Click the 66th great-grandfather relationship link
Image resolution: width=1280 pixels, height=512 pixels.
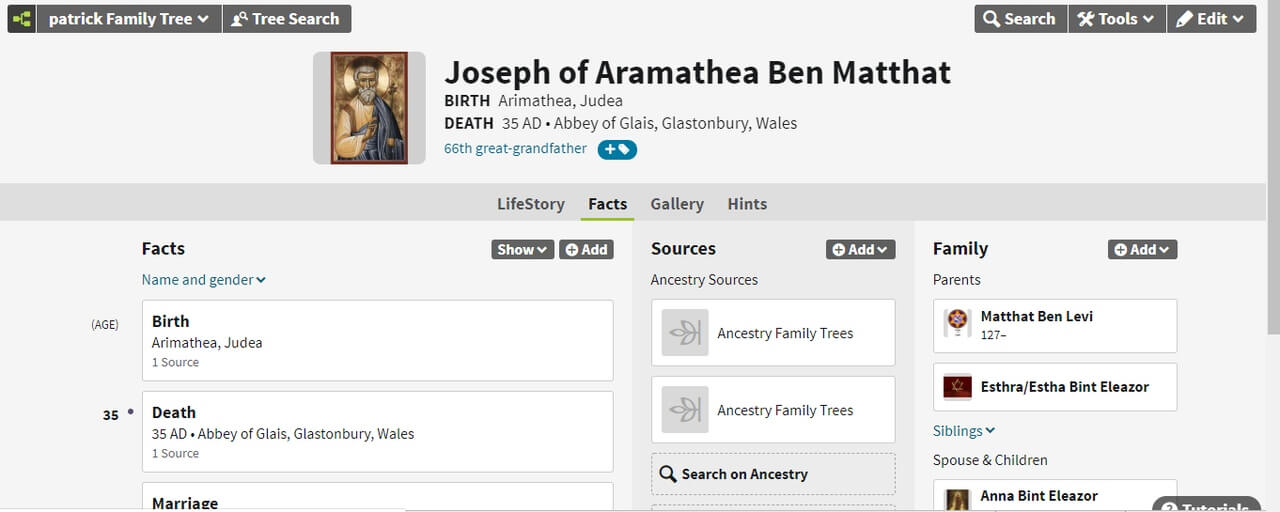click(x=515, y=149)
